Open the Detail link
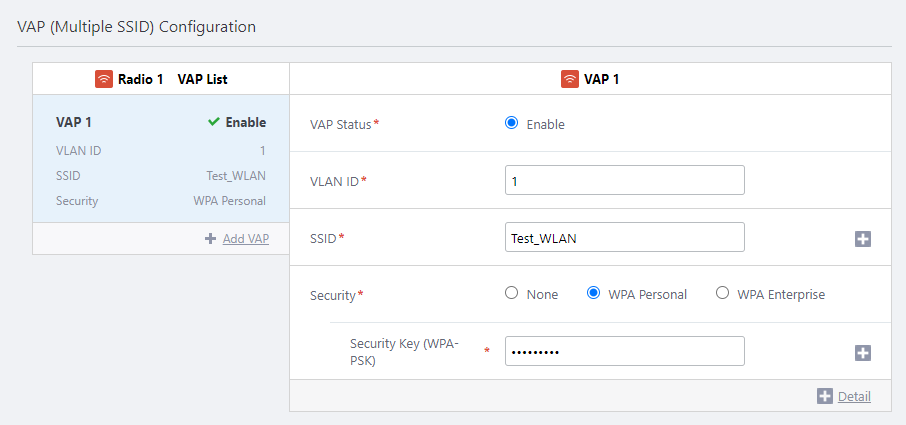 point(854,396)
